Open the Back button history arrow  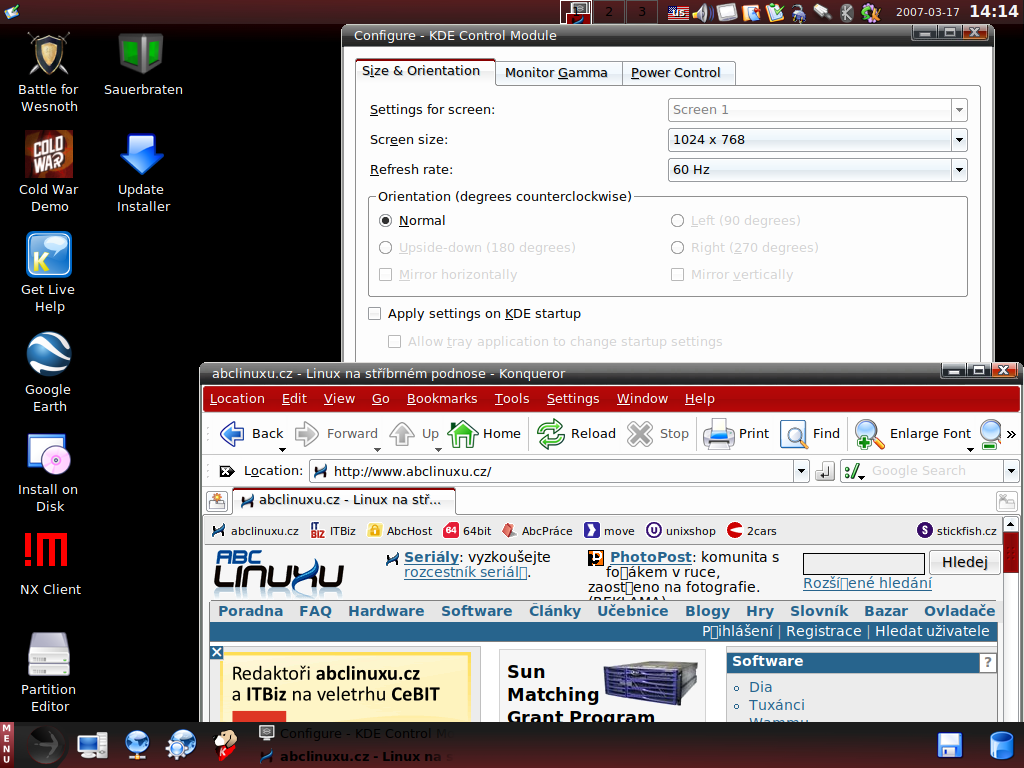[282, 449]
